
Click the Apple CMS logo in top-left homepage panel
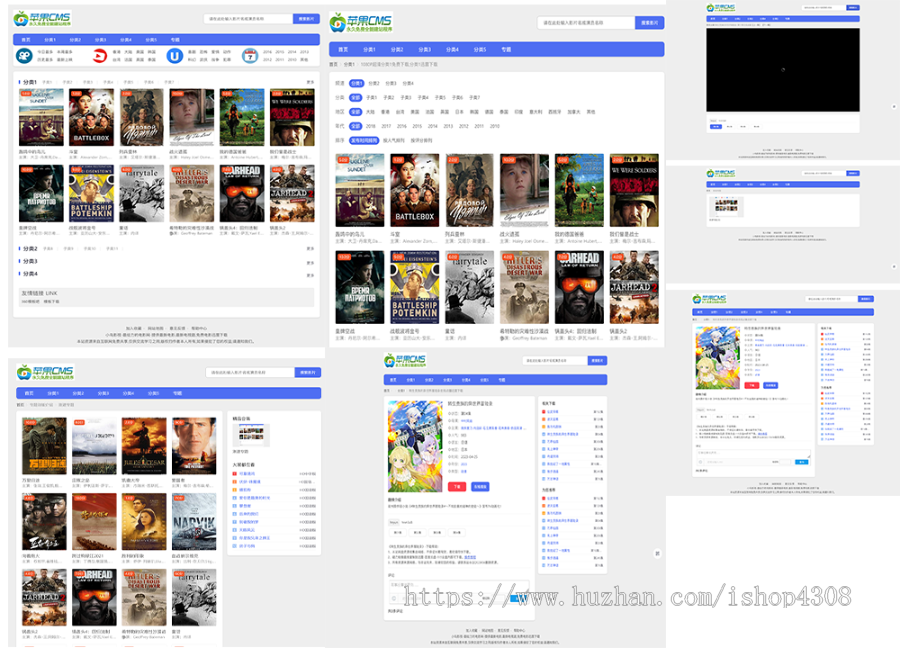coord(42,20)
